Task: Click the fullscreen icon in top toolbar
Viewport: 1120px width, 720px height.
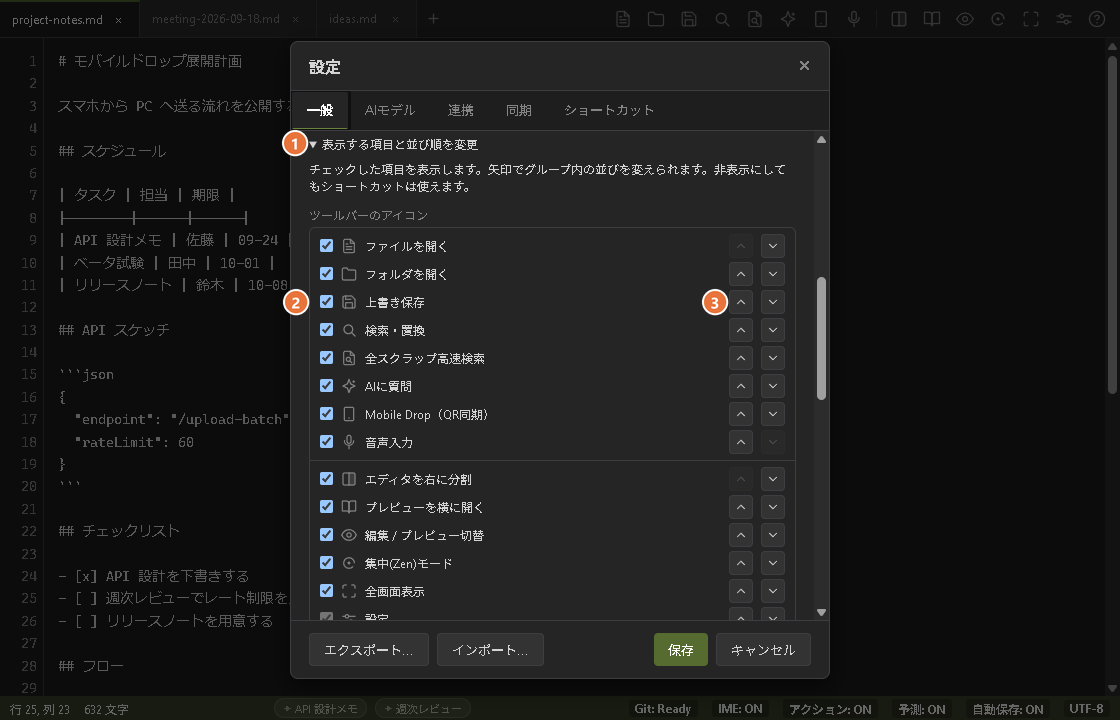Action: click(x=1031, y=19)
